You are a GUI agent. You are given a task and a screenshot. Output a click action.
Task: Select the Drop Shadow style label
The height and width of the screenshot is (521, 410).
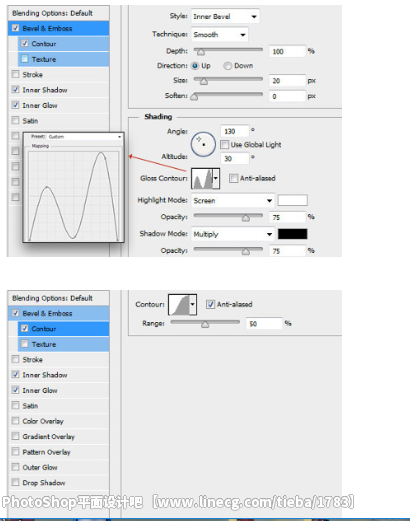[44, 483]
